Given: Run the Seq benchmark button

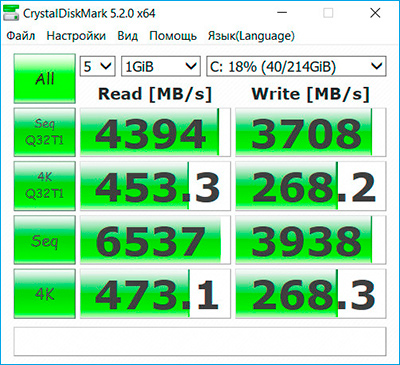Looking at the screenshot, I should (45, 240).
